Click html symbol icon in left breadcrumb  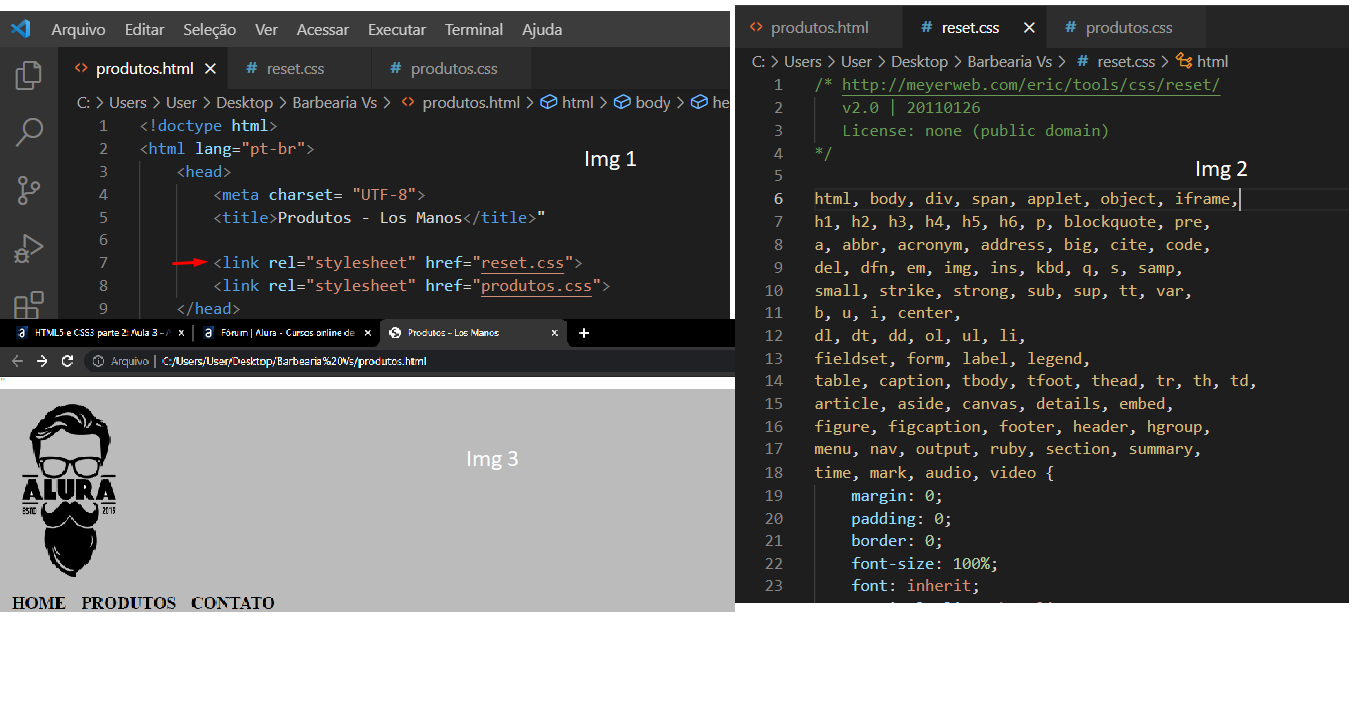click(x=548, y=102)
